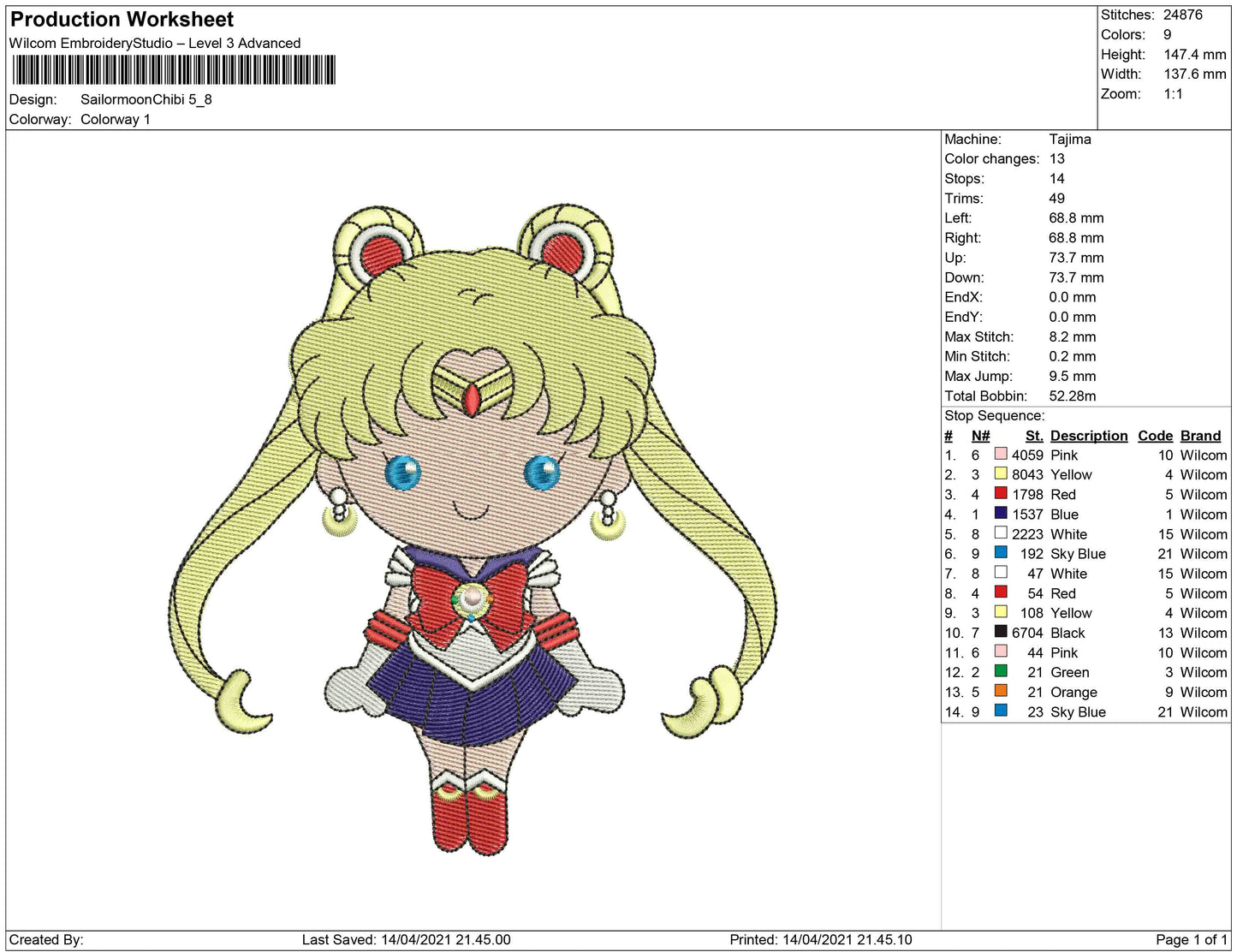The image size is (1237, 952).
Task: Select the "Last Saved: 14/04/2021 21.45.00" footer text
Action: 407,939
